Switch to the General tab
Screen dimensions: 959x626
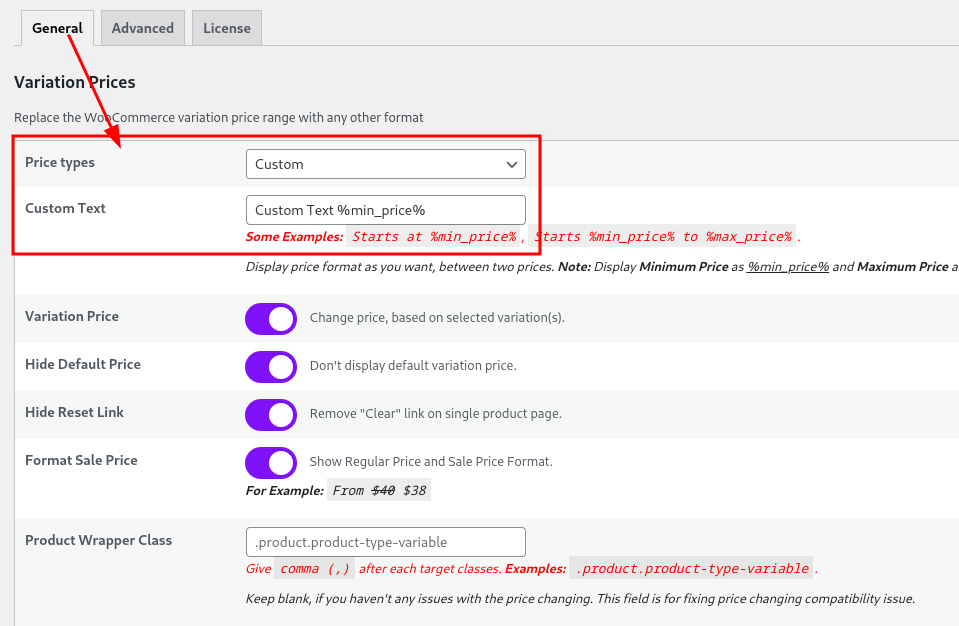point(57,28)
